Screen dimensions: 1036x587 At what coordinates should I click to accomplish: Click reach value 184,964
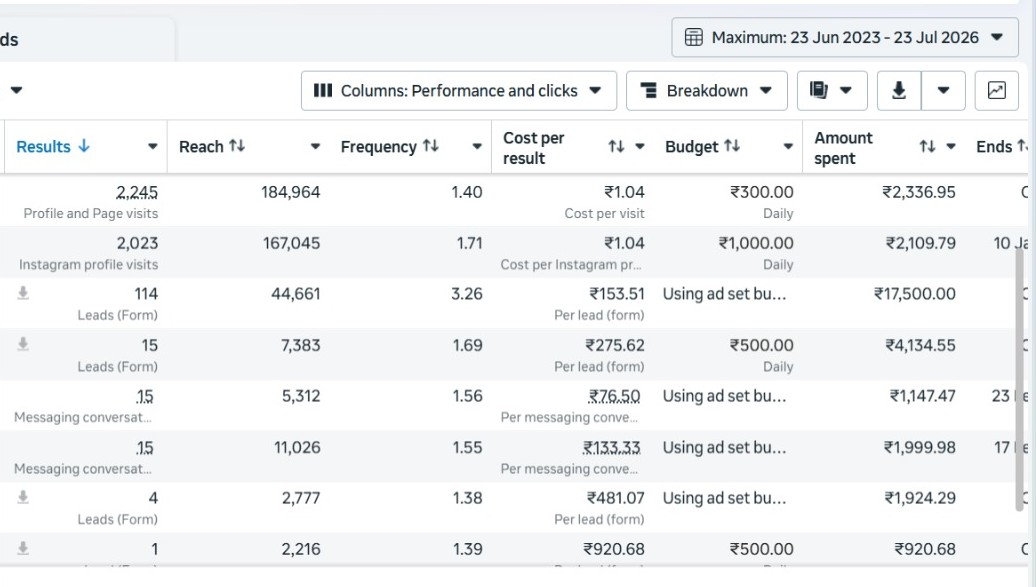pyautogui.click(x=291, y=192)
